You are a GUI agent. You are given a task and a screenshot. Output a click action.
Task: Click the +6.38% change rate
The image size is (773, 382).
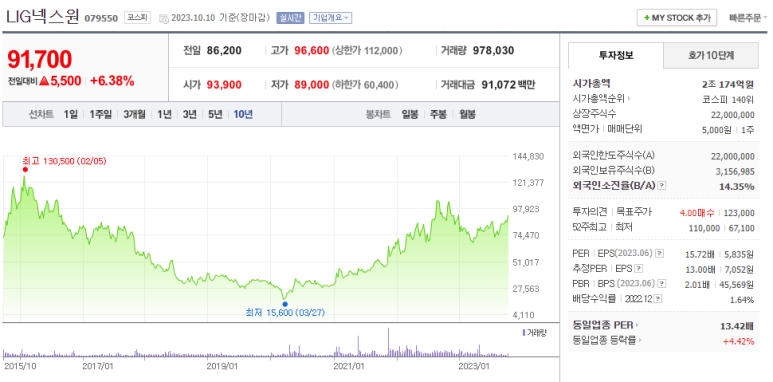pyautogui.click(x=112, y=81)
